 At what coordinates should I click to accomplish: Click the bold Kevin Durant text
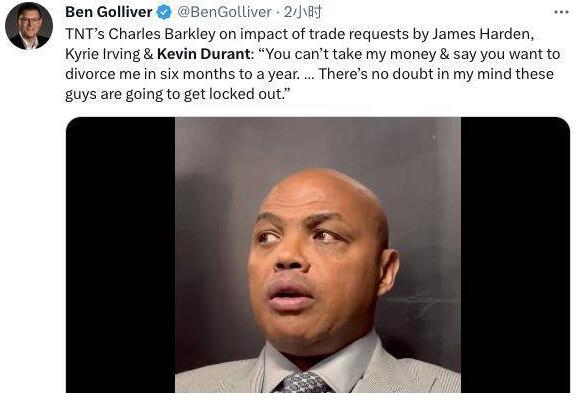tap(204, 54)
